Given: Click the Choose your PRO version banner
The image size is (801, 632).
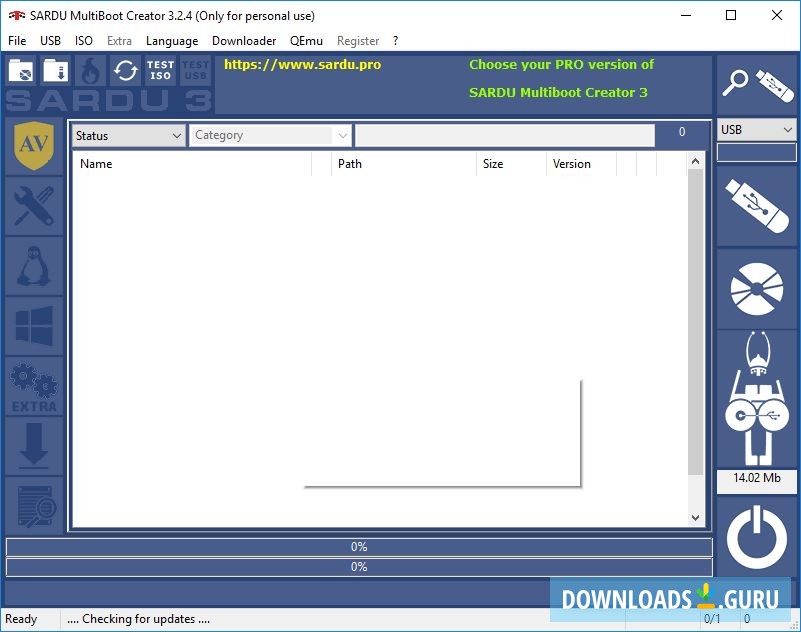Looking at the screenshot, I should pos(561,65).
